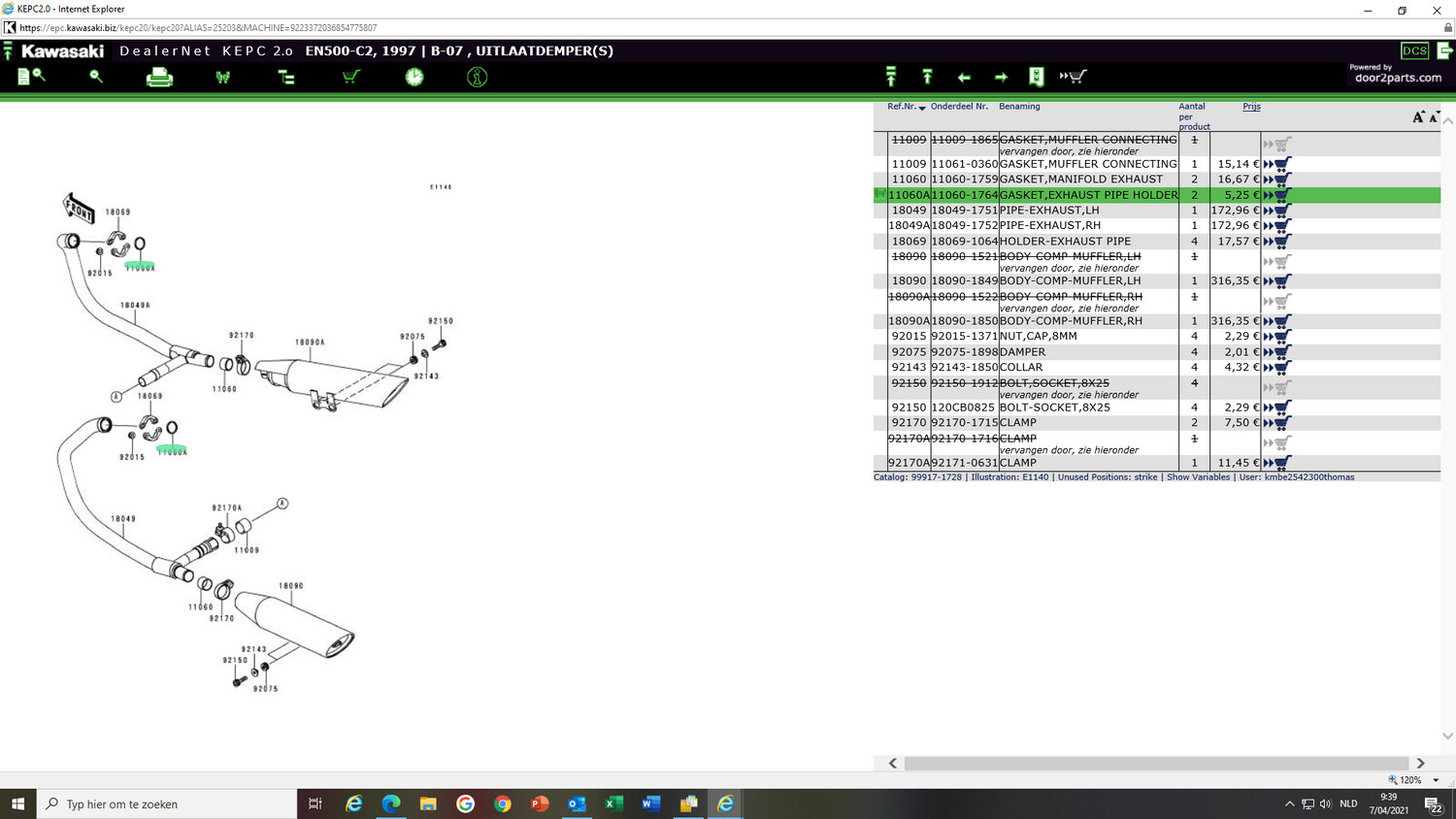Screen dimensions: 1456x819
Task: Go to next illustration with right arrow
Action: click(x=1001, y=77)
